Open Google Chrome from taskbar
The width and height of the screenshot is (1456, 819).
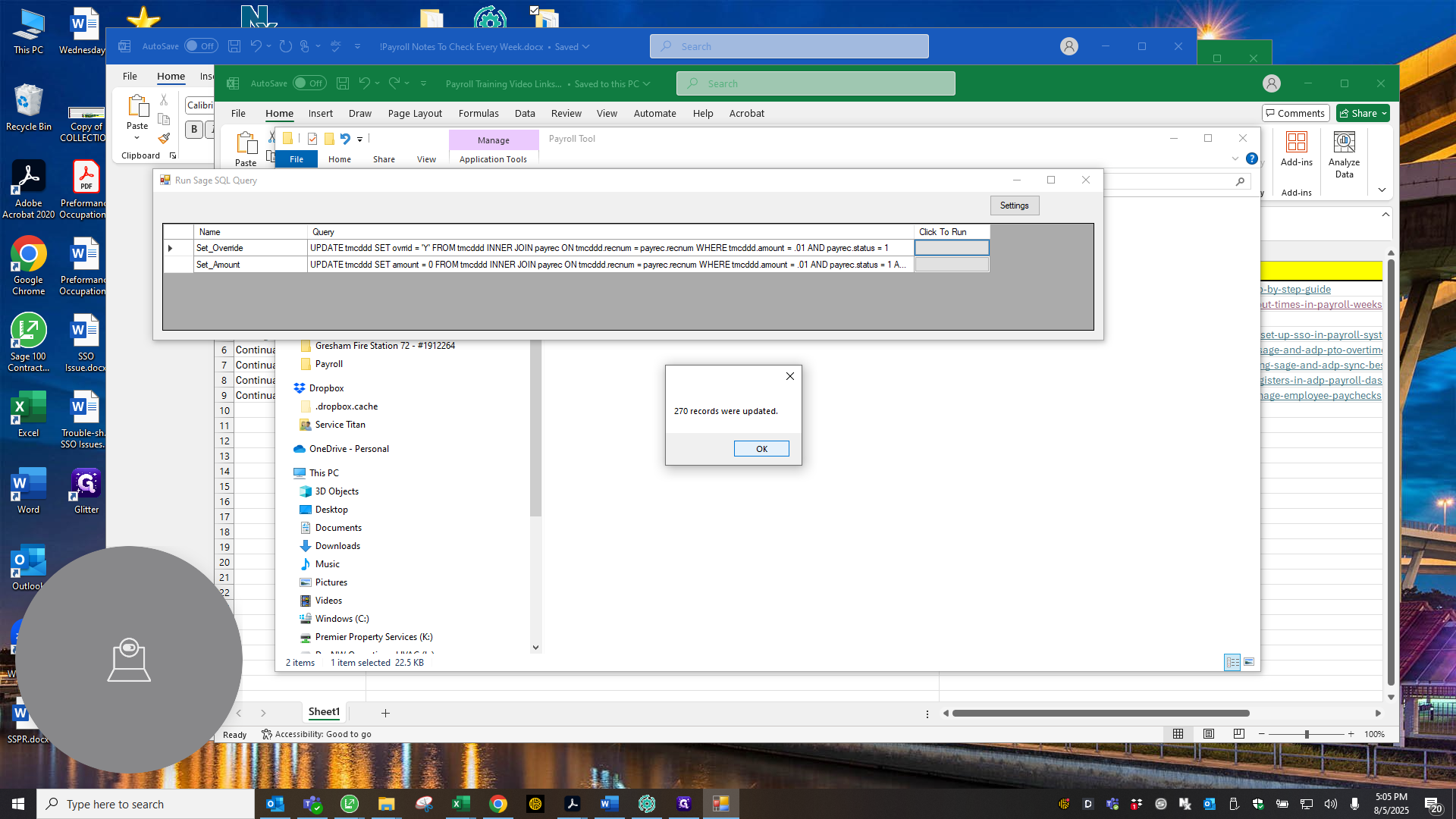(x=498, y=804)
